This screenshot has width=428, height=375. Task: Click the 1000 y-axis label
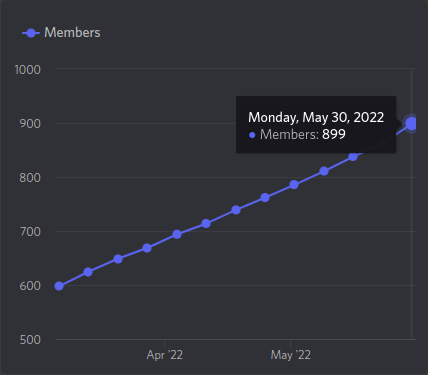pyautogui.click(x=28, y=70)
